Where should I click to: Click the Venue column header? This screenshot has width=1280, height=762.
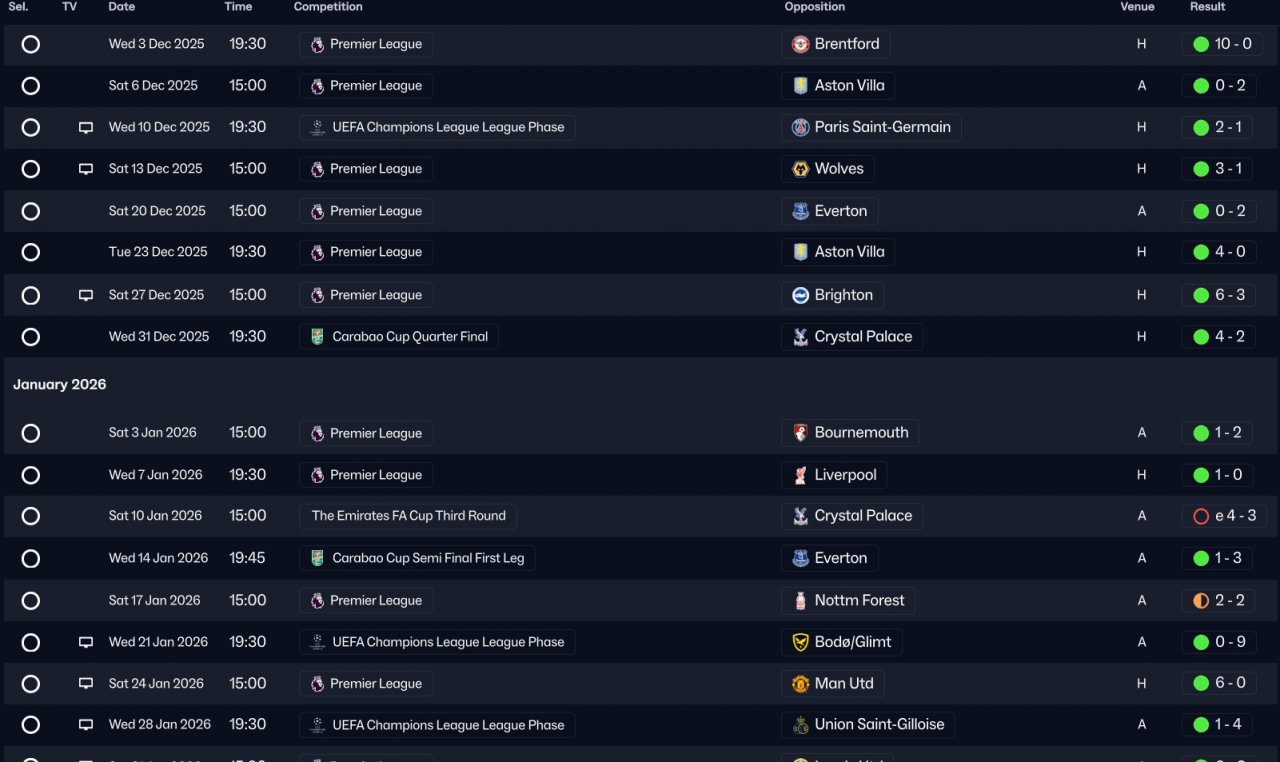(x=1137, y=7)
